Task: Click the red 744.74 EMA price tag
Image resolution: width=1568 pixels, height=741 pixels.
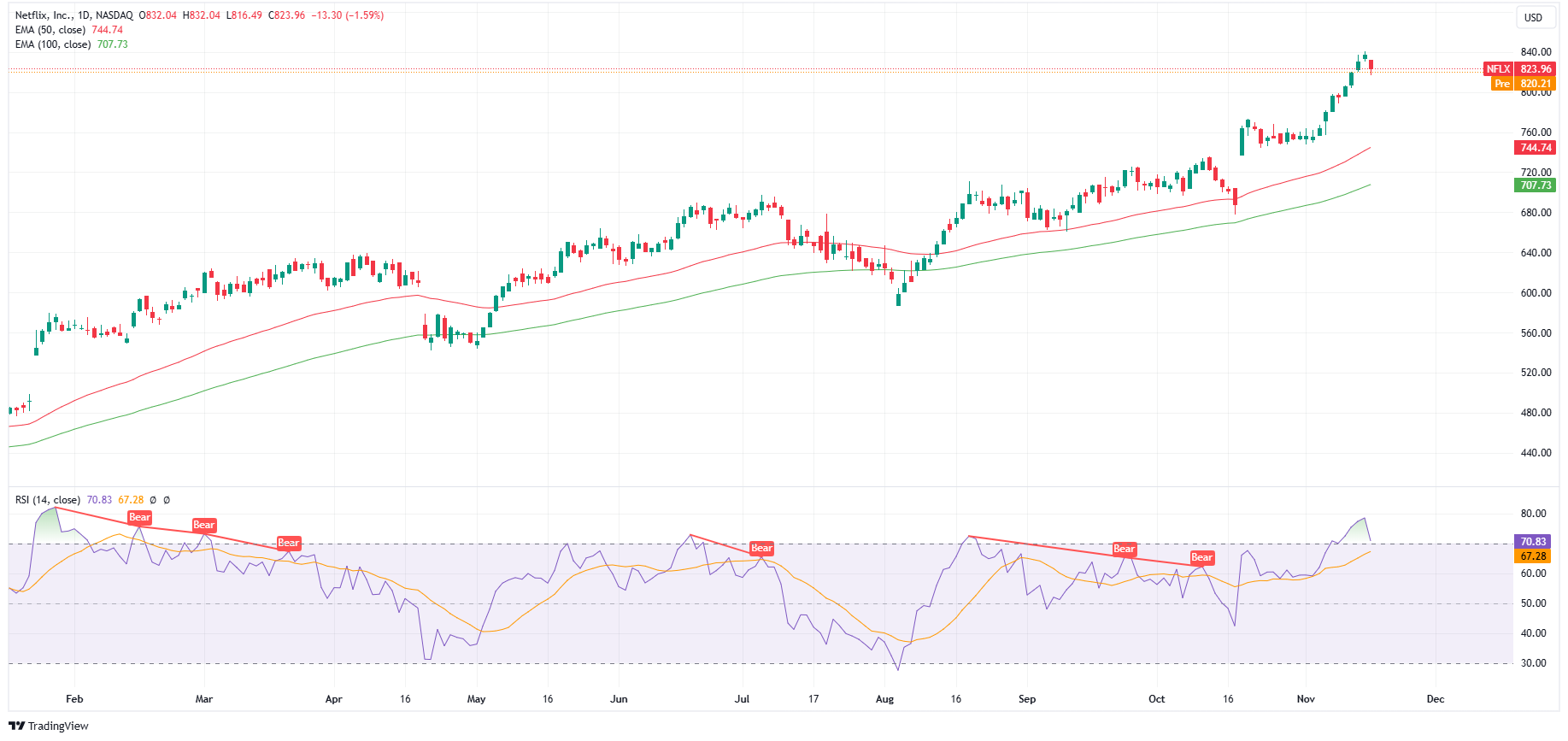Action: [x=1536, y=148]
